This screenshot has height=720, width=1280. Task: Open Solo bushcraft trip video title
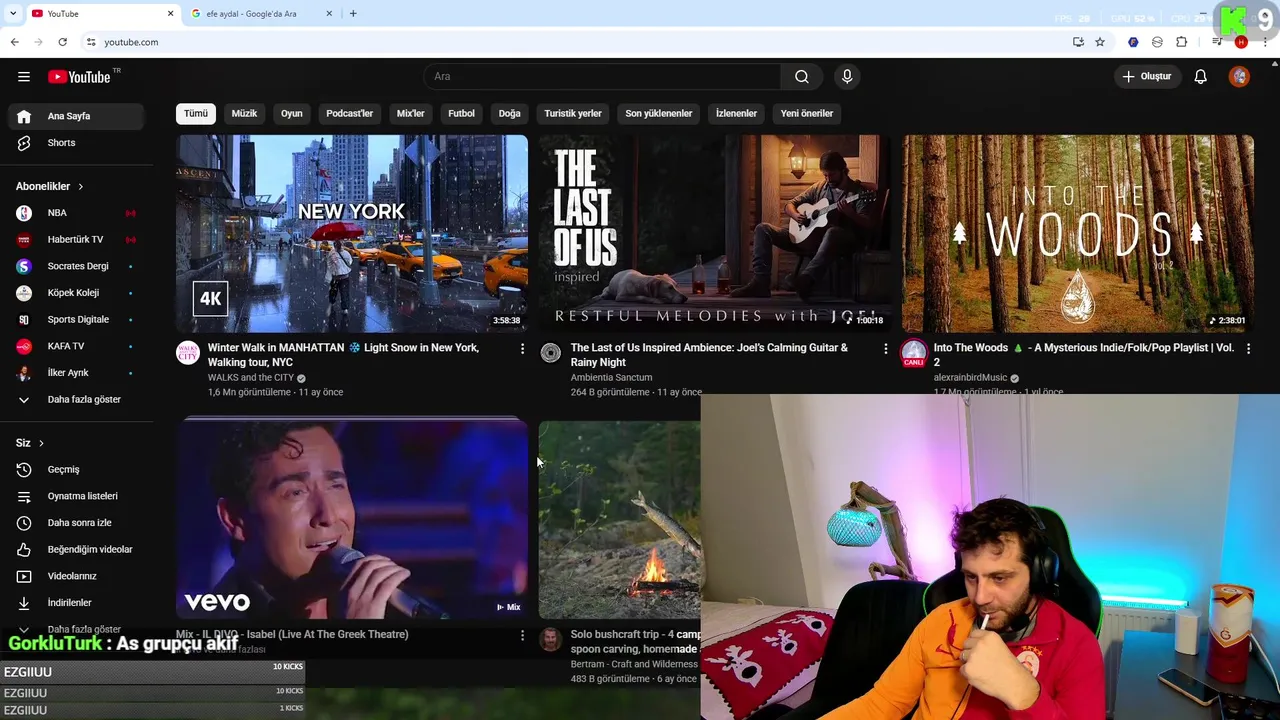635,641
